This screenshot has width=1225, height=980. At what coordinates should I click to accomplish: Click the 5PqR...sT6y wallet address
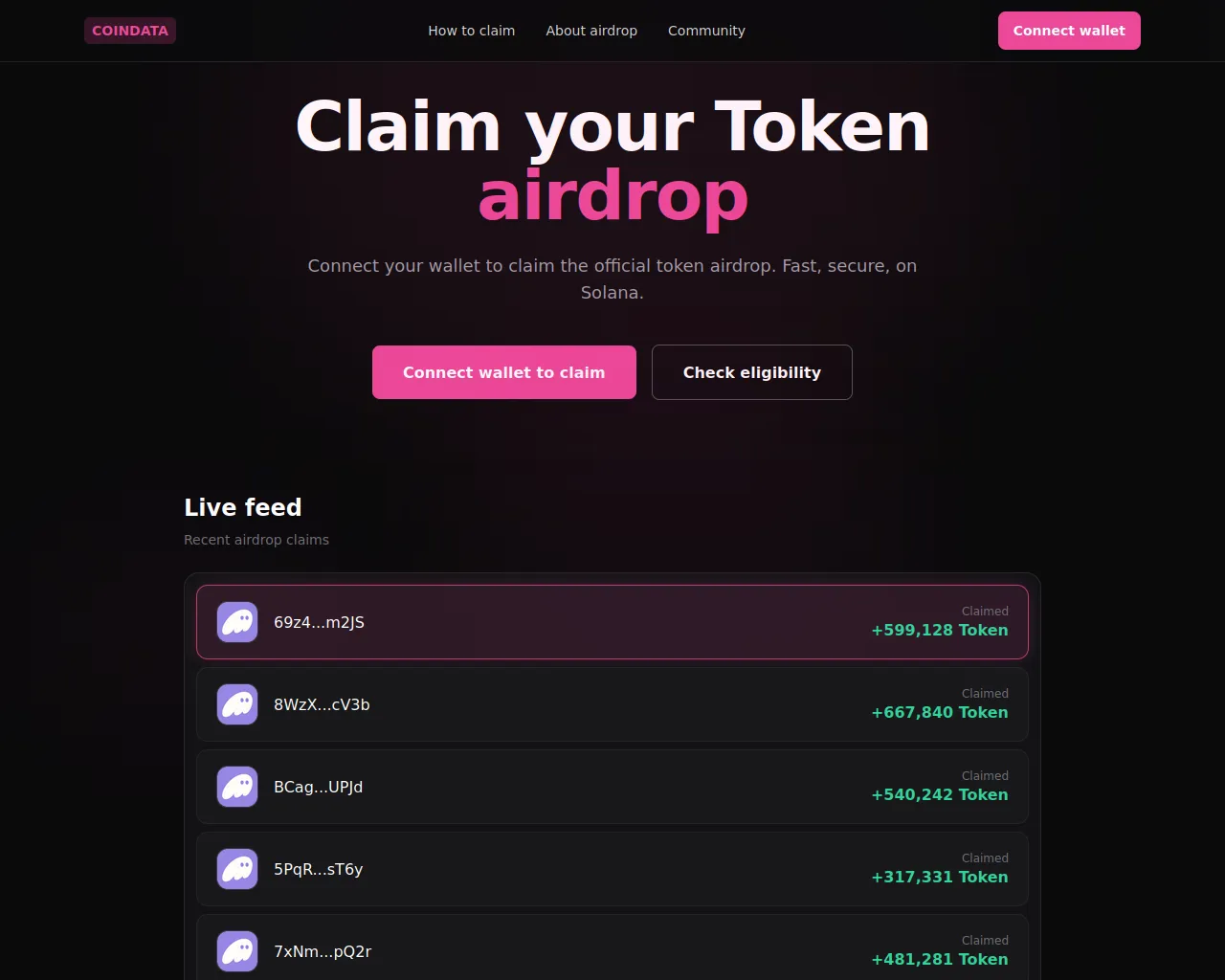tap(318, 869)
